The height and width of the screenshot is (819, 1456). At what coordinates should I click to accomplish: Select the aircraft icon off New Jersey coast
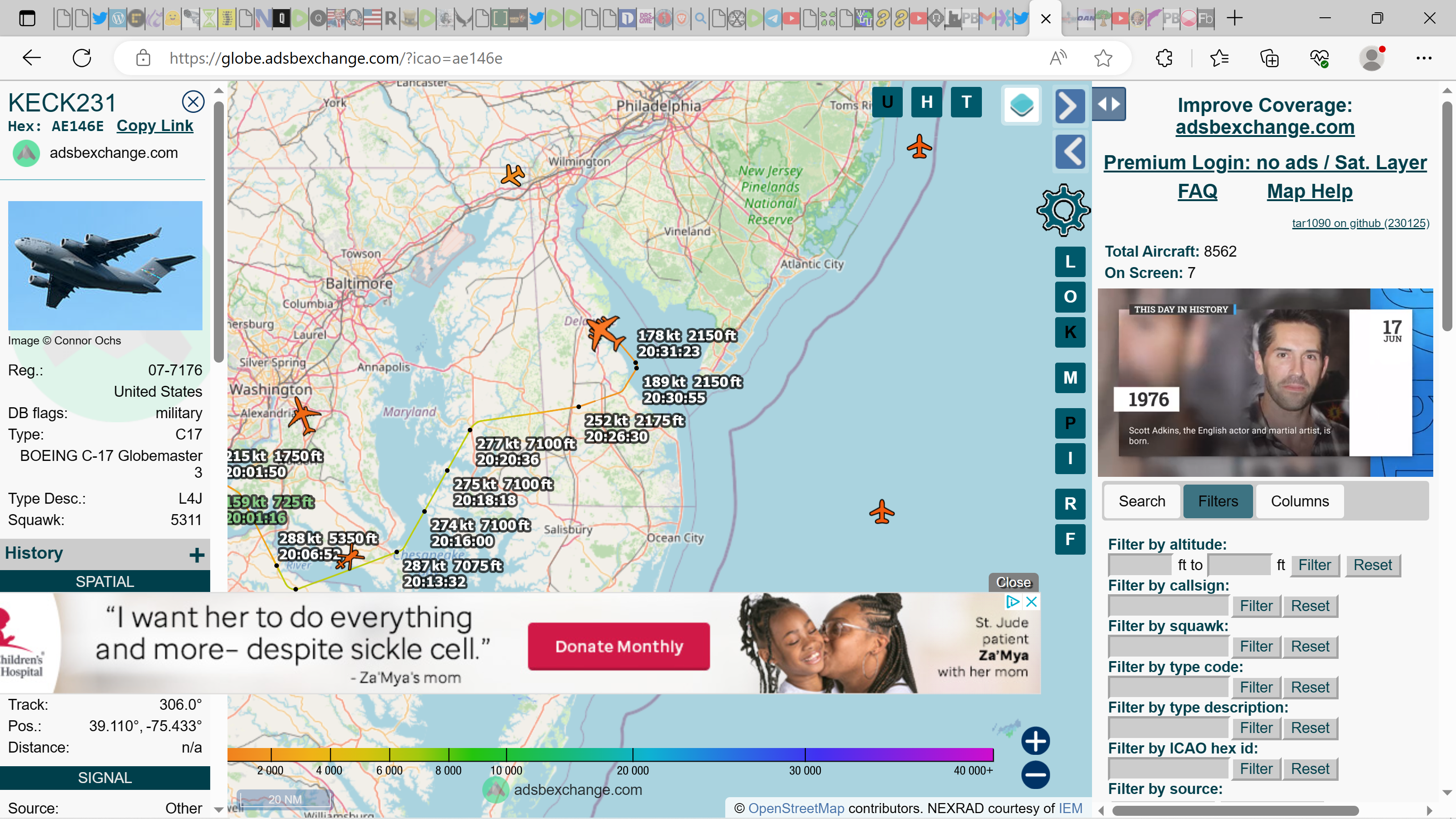tap(919, 147)
